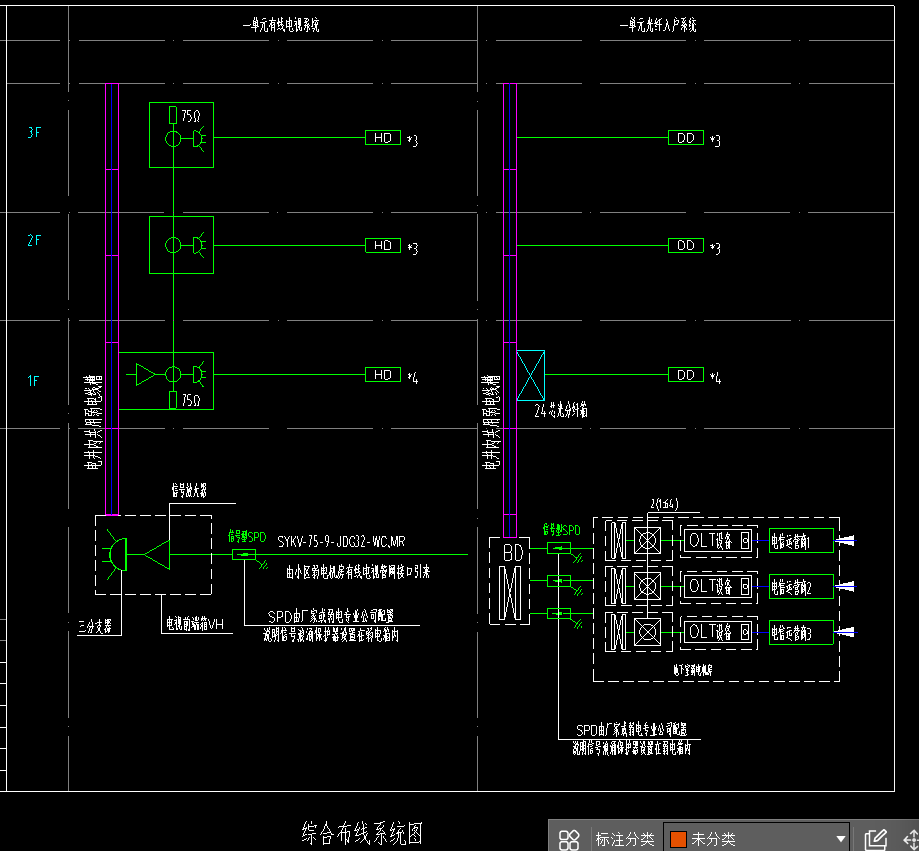Select the SYKV-75-9-JDG32-WC,MR cable text
The width and height of the screenshot is (919, 851).
341,542
